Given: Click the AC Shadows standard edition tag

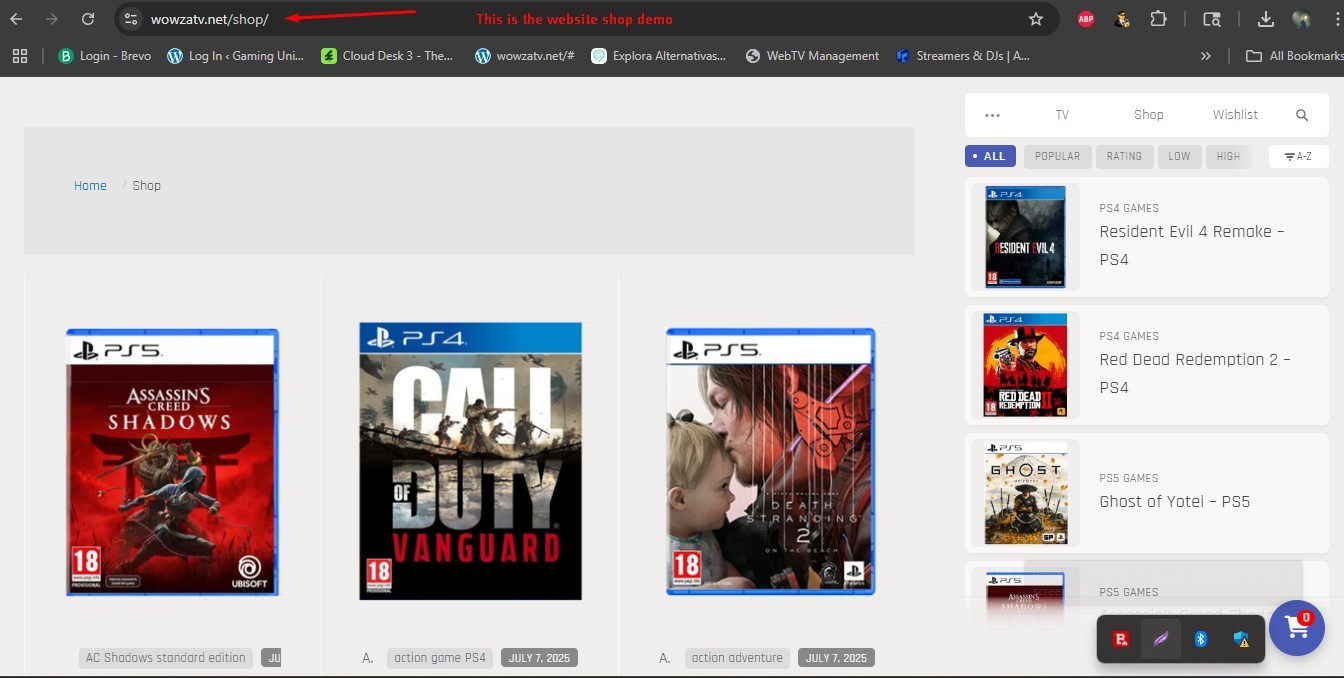Looking at the screenshot, I should (166, 658).
